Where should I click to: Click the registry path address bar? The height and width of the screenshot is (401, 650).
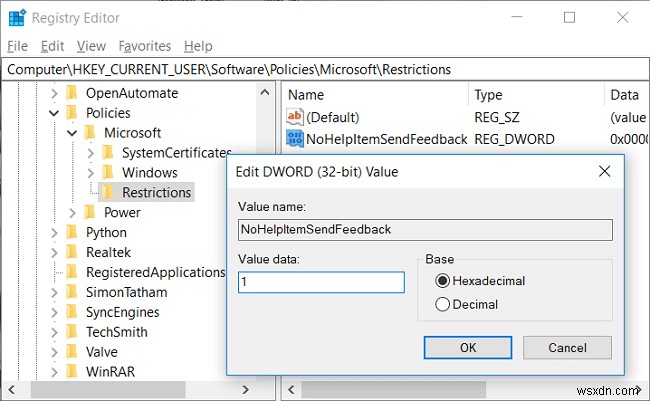tap(325, 69)
